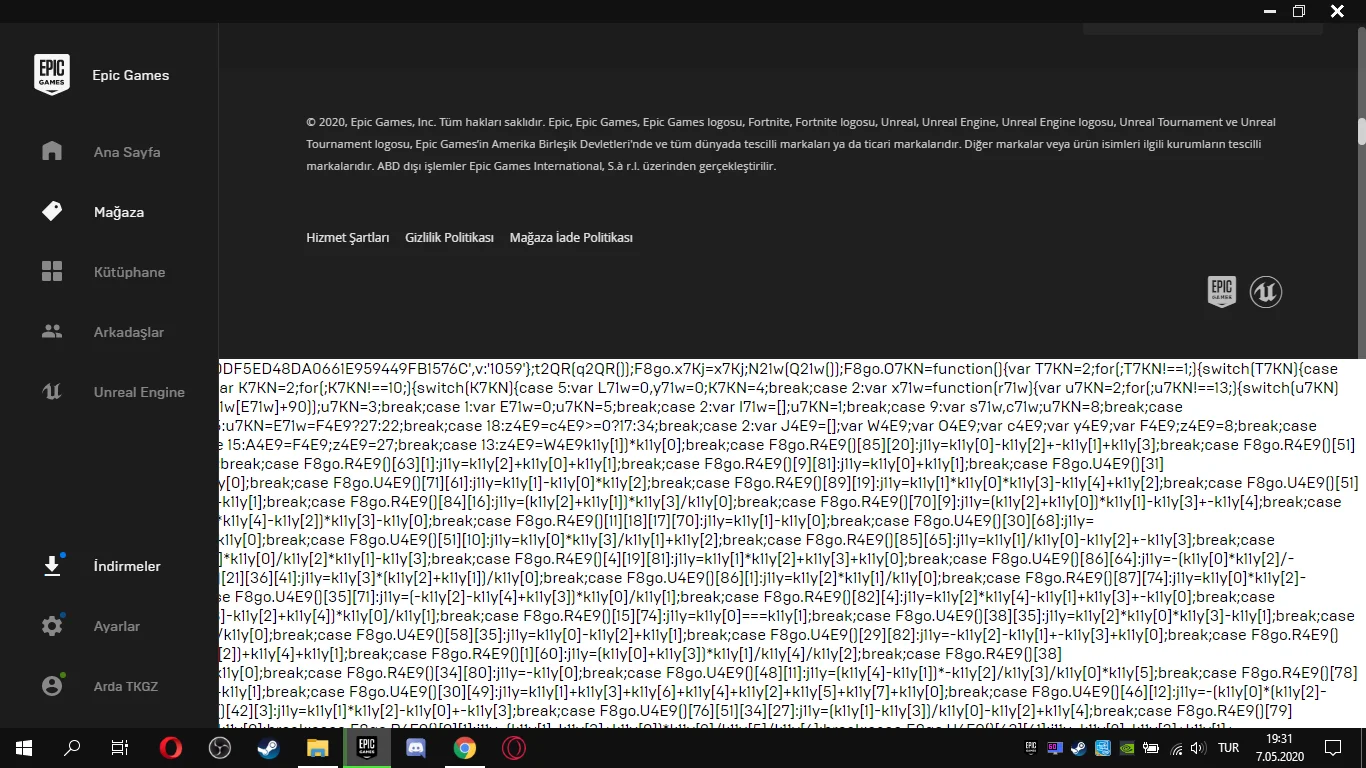Image resolution: width=1366 pixels, height=768 pixels.
Task: Open the Windows Action Center notifications
Action: (x=1333, y=748)
